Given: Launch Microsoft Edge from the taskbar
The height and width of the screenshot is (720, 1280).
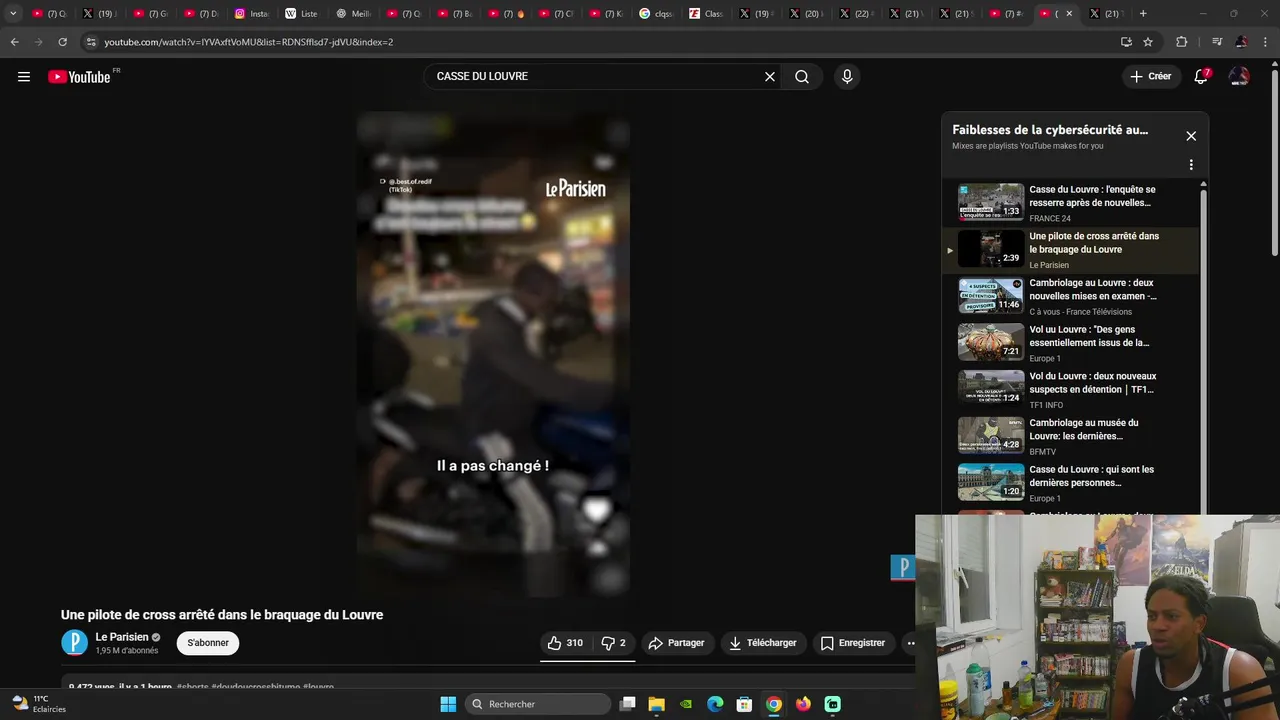Looking at the screenshot, I should click(715, 704).
